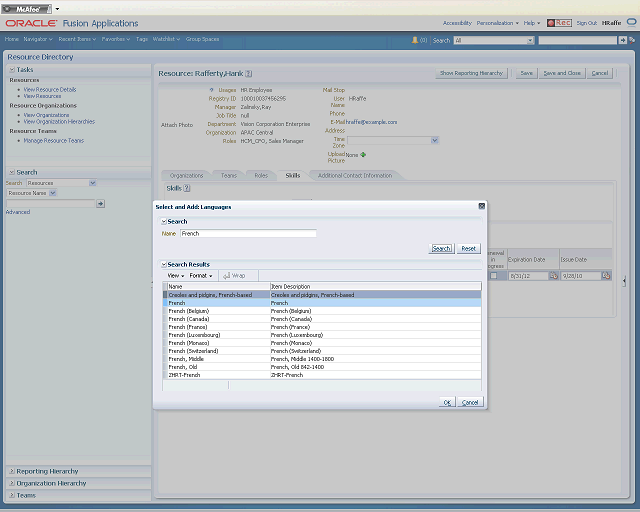
Task: Expand the Organization Hierarchy panel
Action: pyautogui.click(x=12, y=483)
